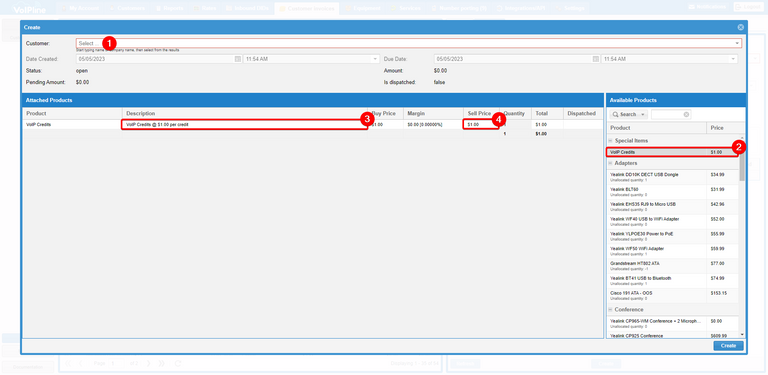Screen dimensions: 768x375
Task: Click the Margin column header
Action: (433, 114)
